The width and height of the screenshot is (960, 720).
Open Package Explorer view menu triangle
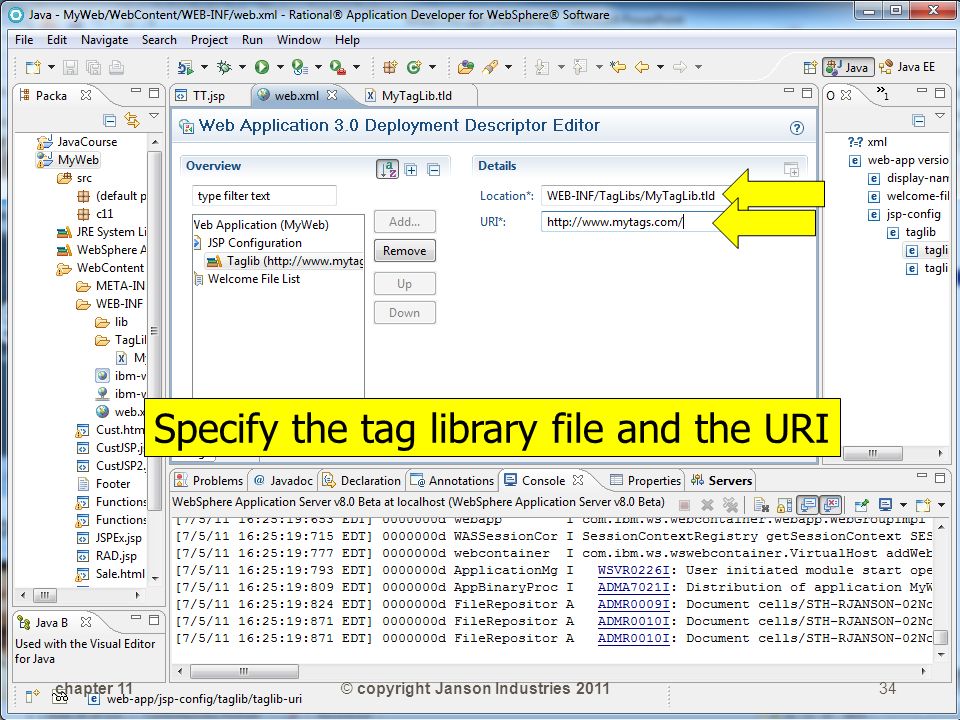(154, 116)
